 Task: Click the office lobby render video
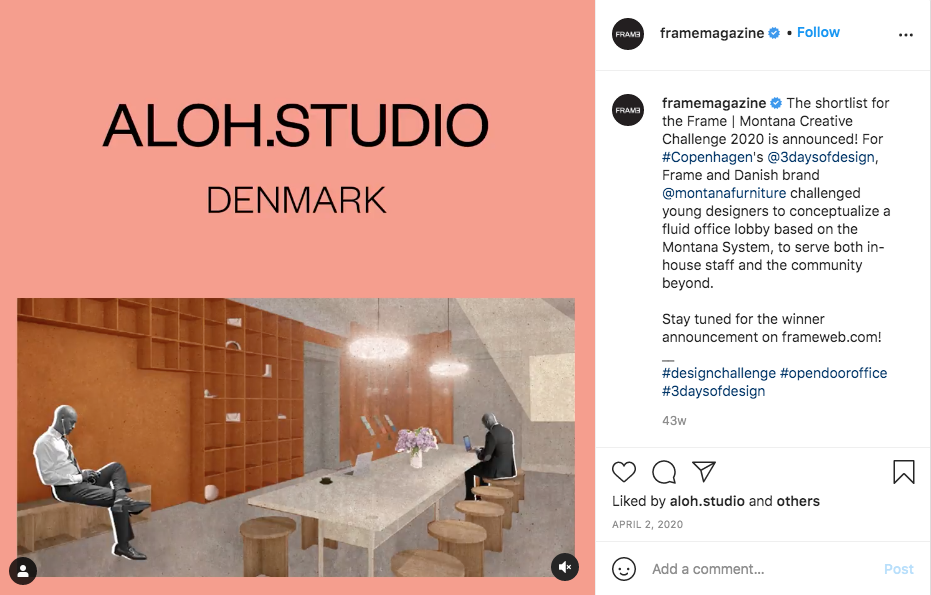tap(296, 437)
